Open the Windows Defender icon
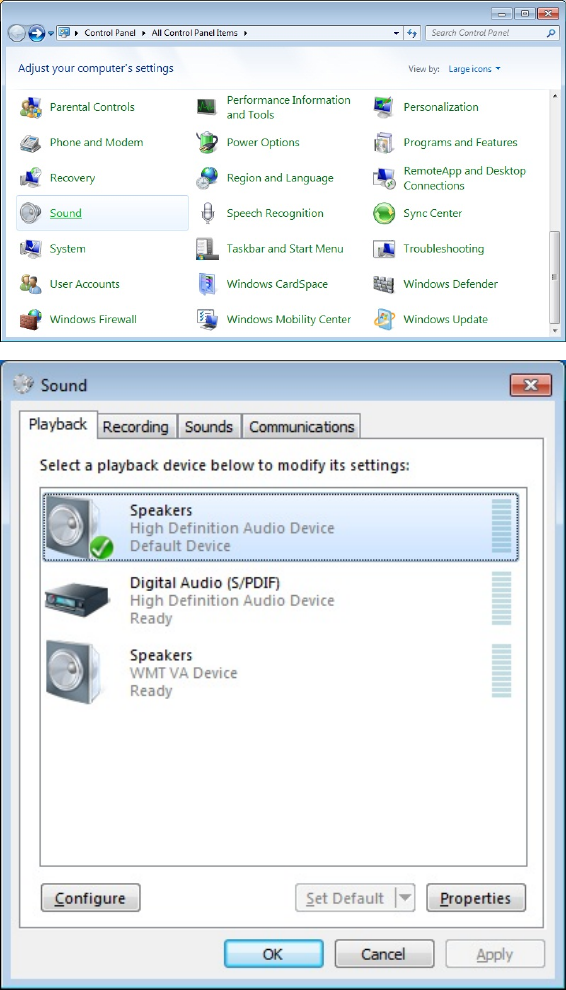Viewport: 566px width, 990px height. pyautogui.click(x=384, y=284)
